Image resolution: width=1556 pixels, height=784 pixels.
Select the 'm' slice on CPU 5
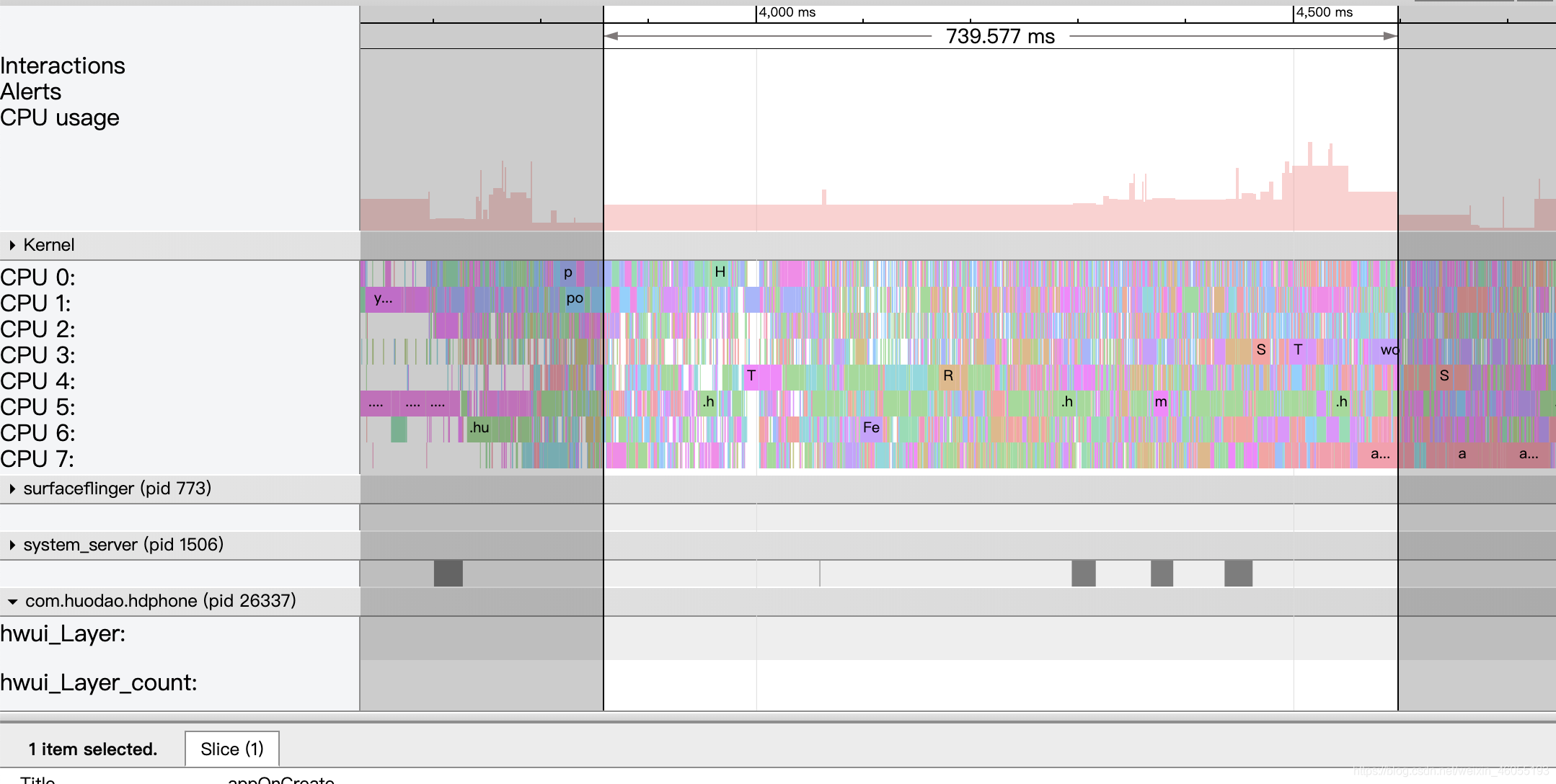click(1160, 402)
